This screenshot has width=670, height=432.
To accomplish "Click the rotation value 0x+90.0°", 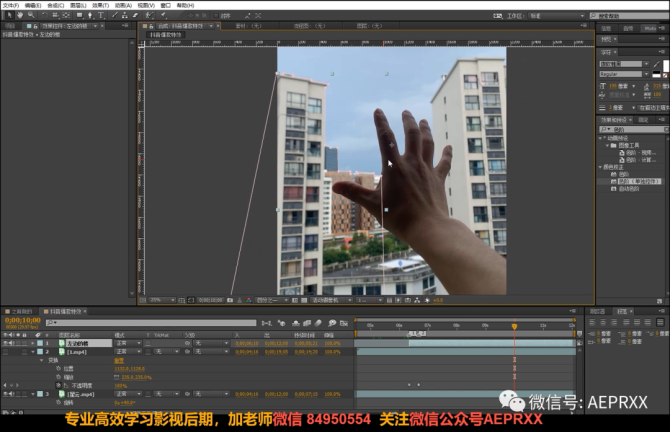I will (x=125, y=403).
